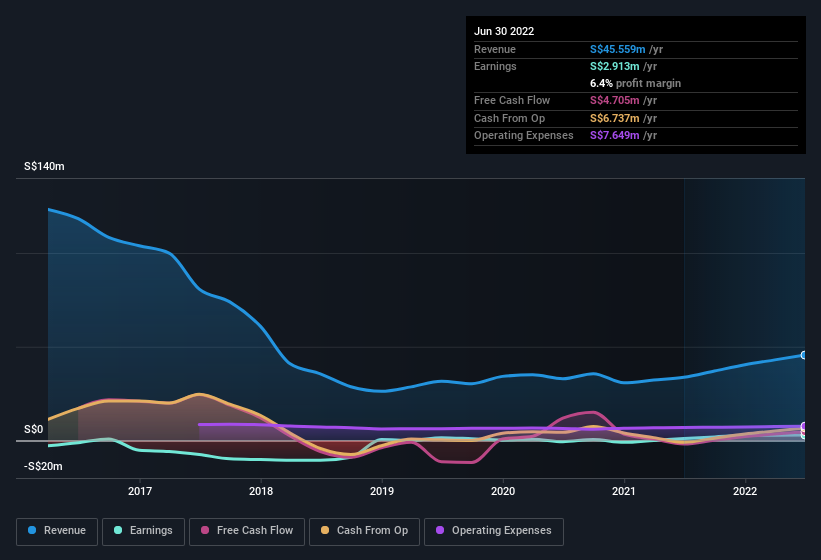Click the S$140m y-axis label

pyautogui.click(x=44, y=166)
